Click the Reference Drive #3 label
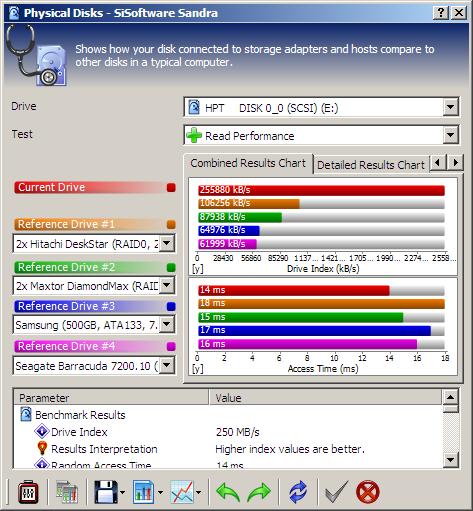The height and width of the screenshot is (511, 473). 66,306
